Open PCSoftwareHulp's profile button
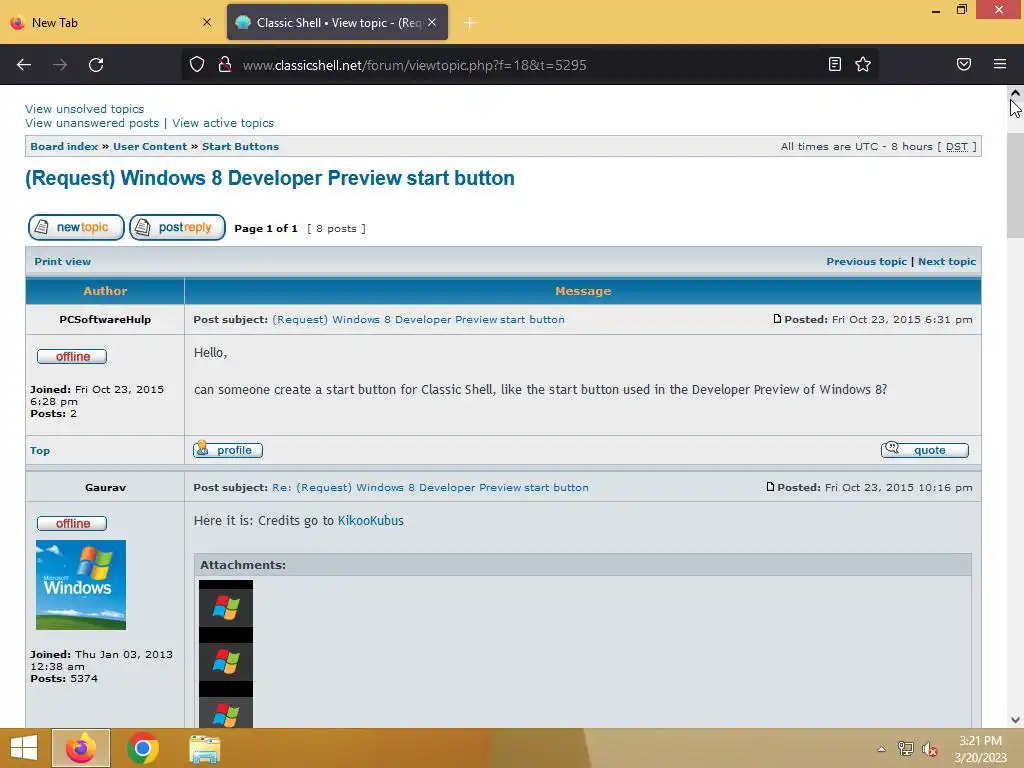Viewport: 1024px width, 768px height. pos(228,449)
